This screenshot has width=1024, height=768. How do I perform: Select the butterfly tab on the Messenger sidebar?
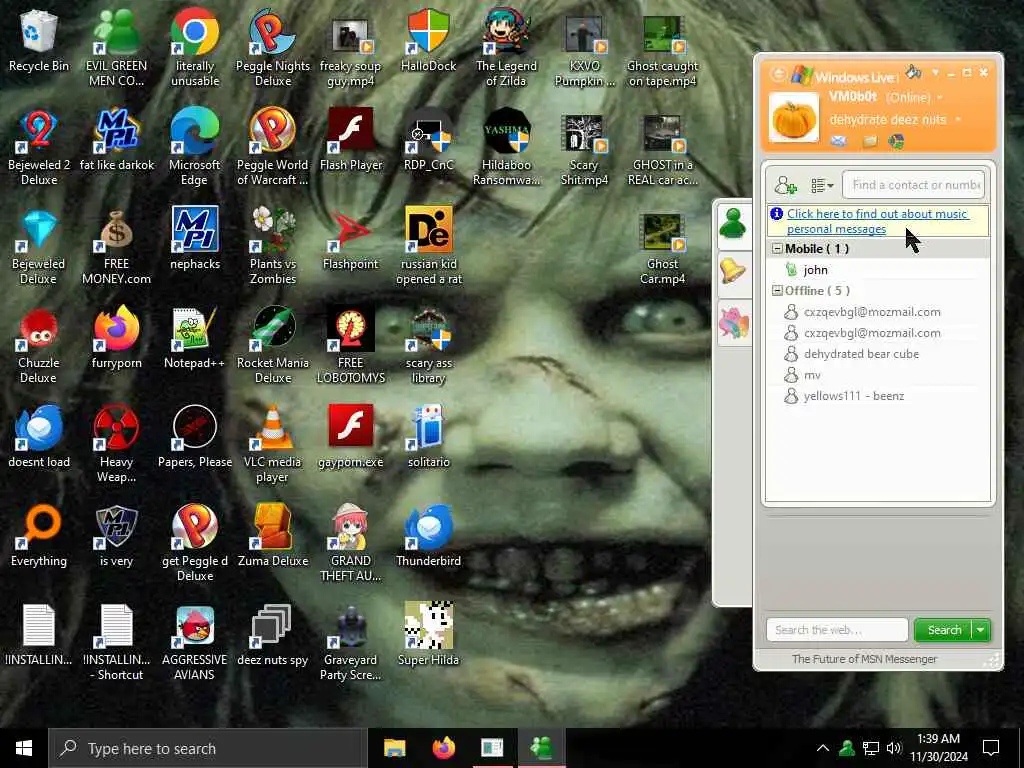point(733,323)
